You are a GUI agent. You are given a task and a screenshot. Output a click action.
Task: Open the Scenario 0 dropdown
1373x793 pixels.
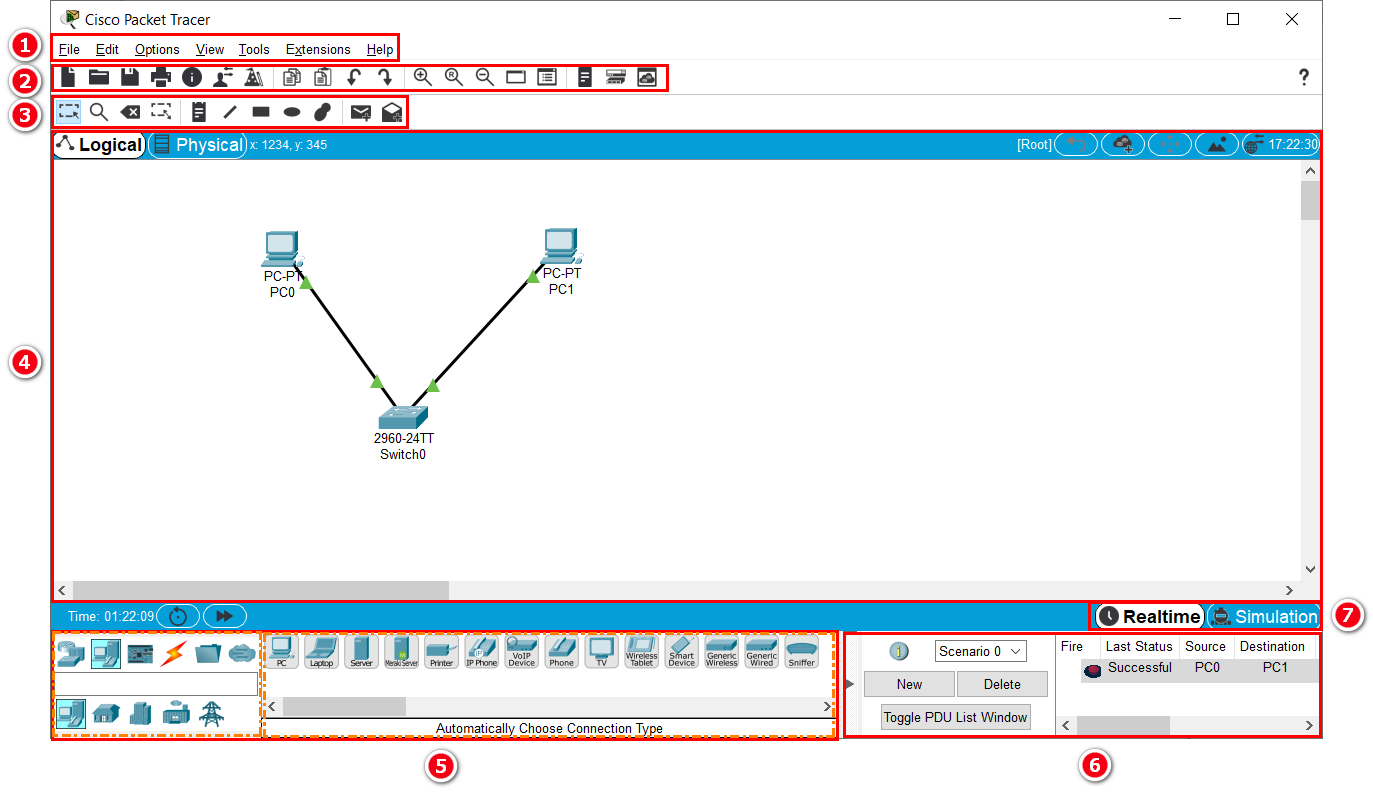coord(981,651)
